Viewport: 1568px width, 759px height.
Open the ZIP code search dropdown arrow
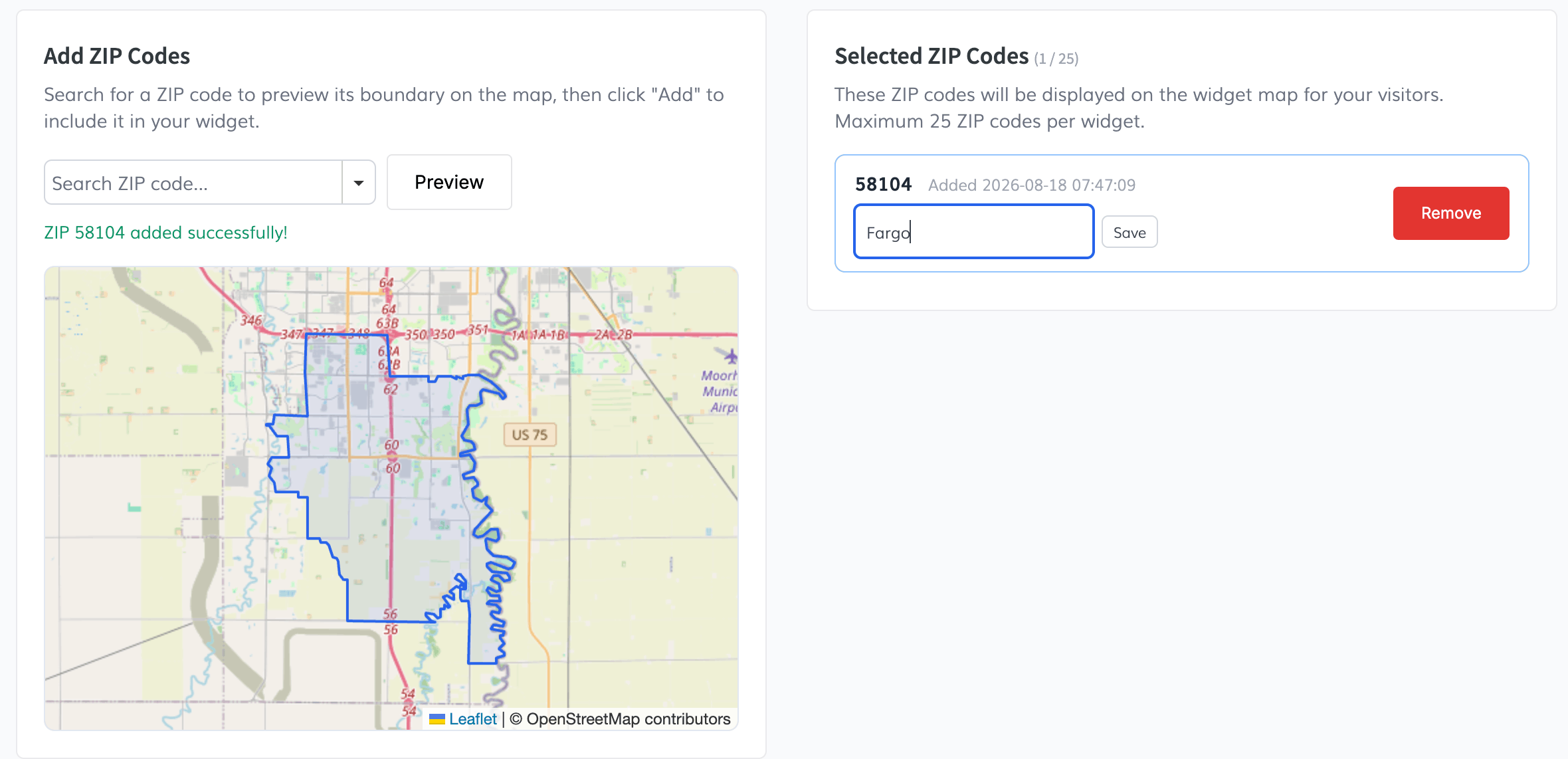tap(359, 183)
